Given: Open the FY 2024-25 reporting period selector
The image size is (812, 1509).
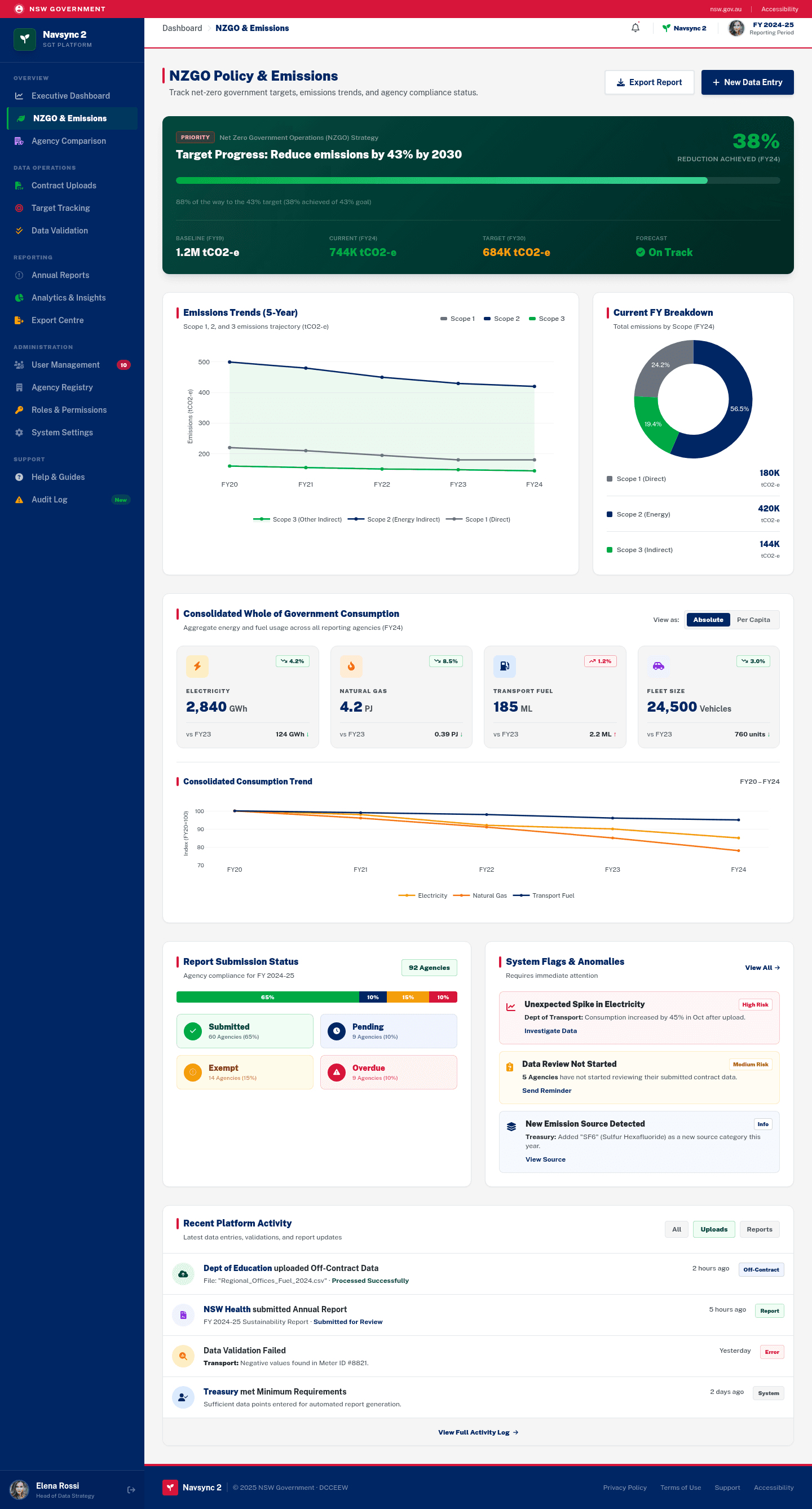Looking at the screenshot, I should (x=761, y=28).
